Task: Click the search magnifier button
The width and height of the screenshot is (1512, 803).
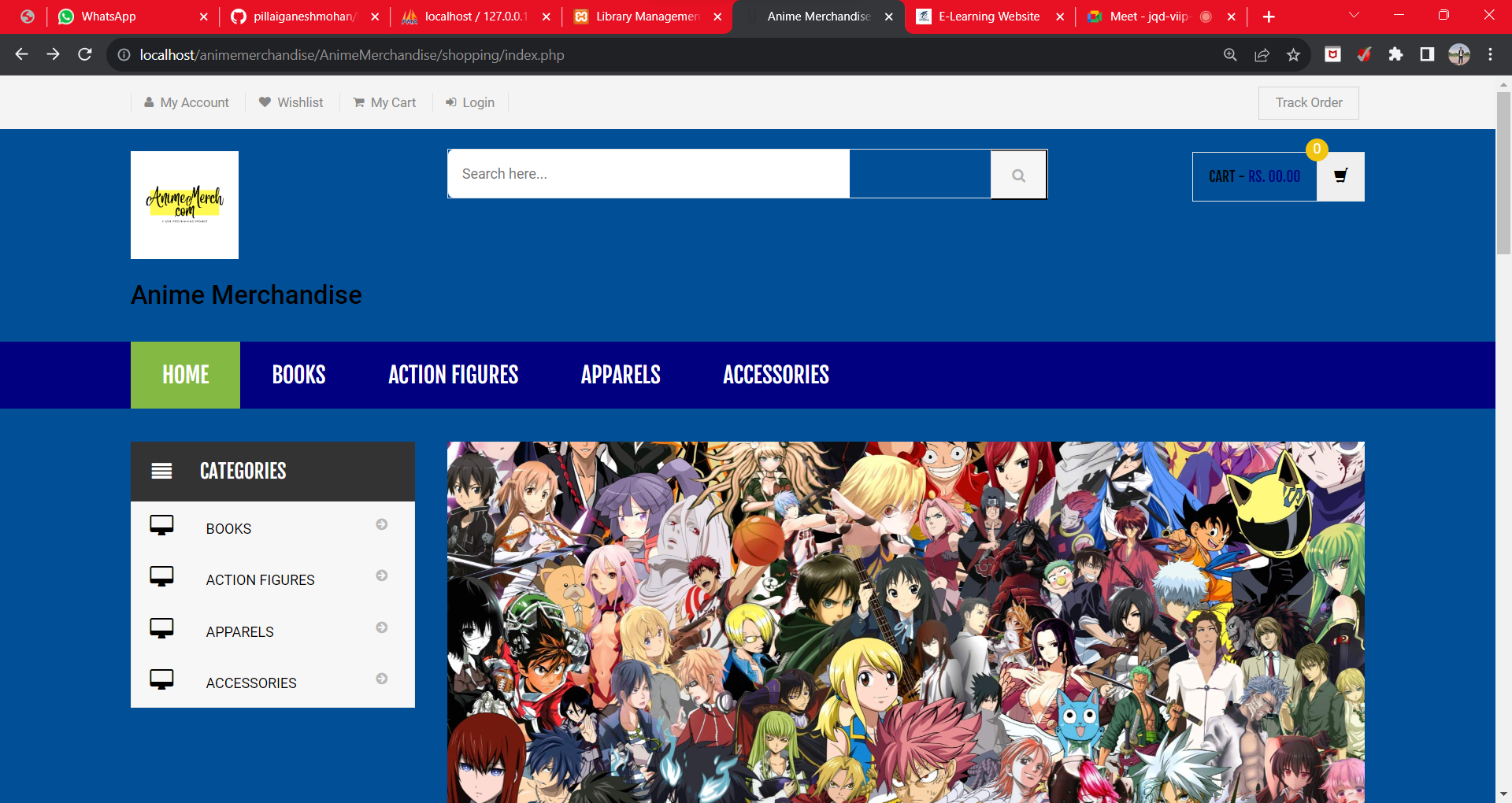Action: point(1018,175)
